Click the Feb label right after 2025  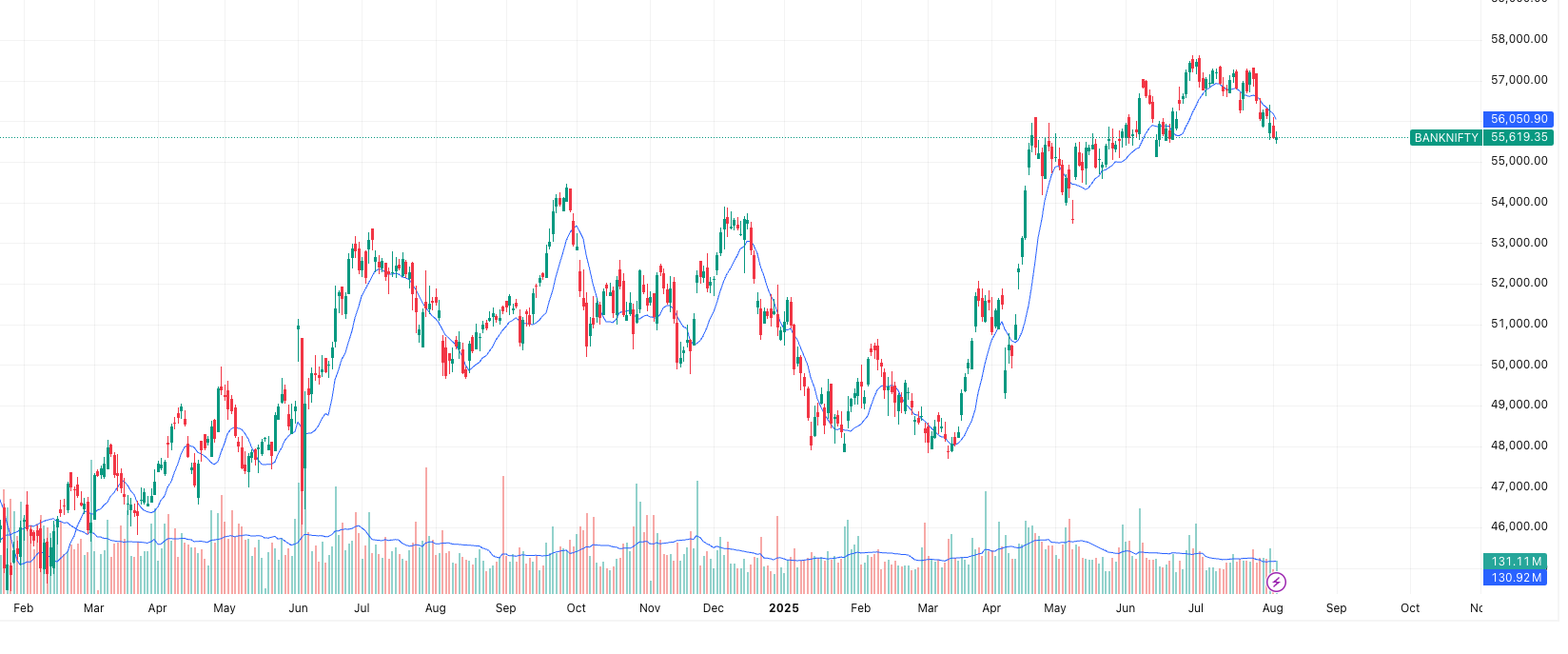pos(861,608)
